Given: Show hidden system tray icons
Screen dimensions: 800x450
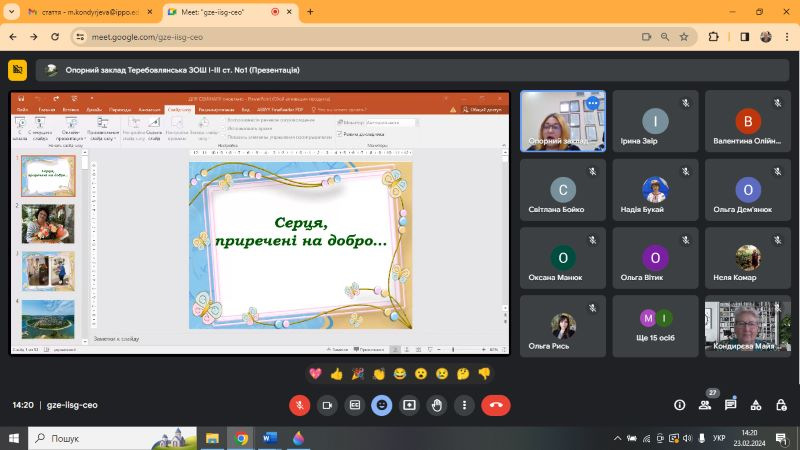Looking at the screenshot, I should coord(617,438).
